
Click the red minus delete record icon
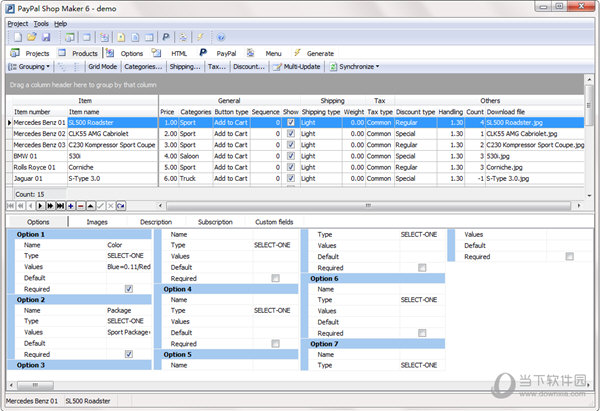(x=81, y=206)
